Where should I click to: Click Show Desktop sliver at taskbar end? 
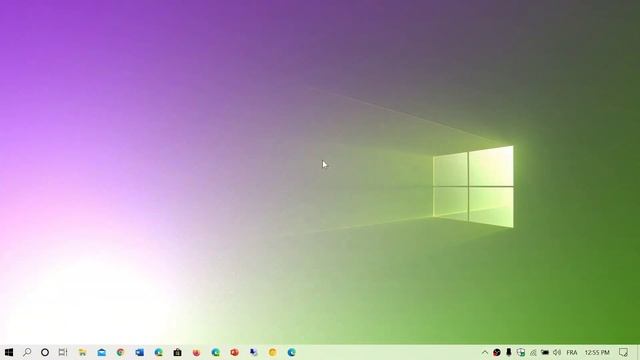638,352
